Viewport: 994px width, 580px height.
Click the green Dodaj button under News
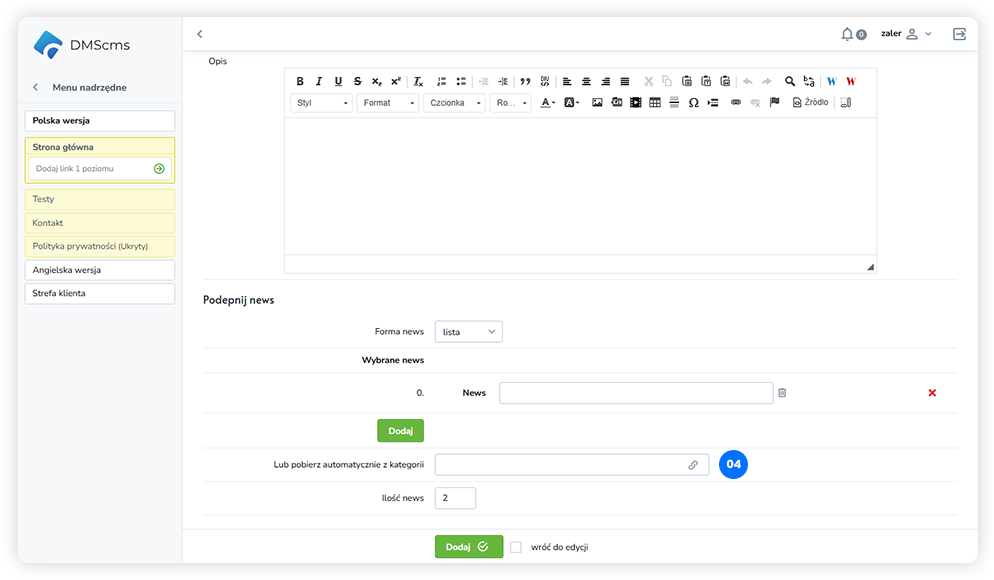click(400, 431)
